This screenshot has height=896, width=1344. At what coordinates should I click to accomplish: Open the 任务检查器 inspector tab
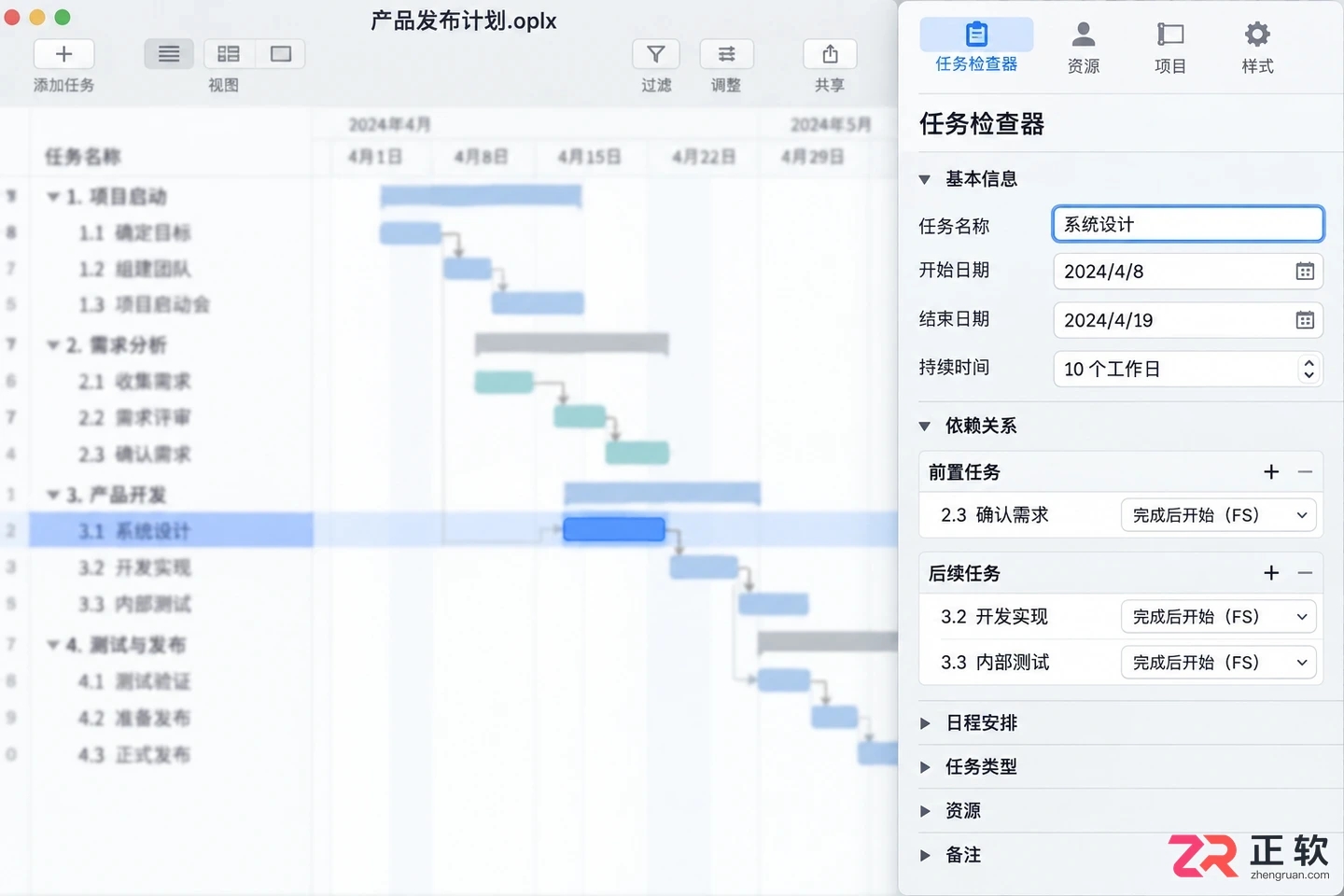click(x=976, y=47)
